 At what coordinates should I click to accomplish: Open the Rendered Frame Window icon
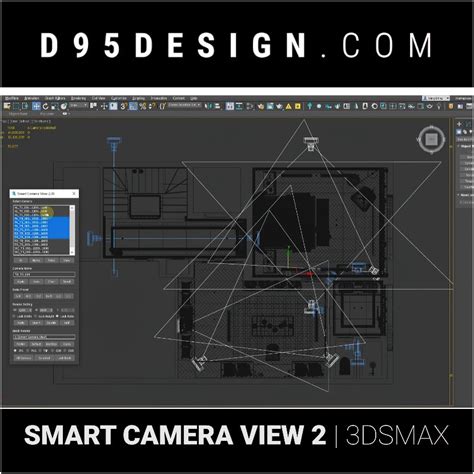click(270, 106)
